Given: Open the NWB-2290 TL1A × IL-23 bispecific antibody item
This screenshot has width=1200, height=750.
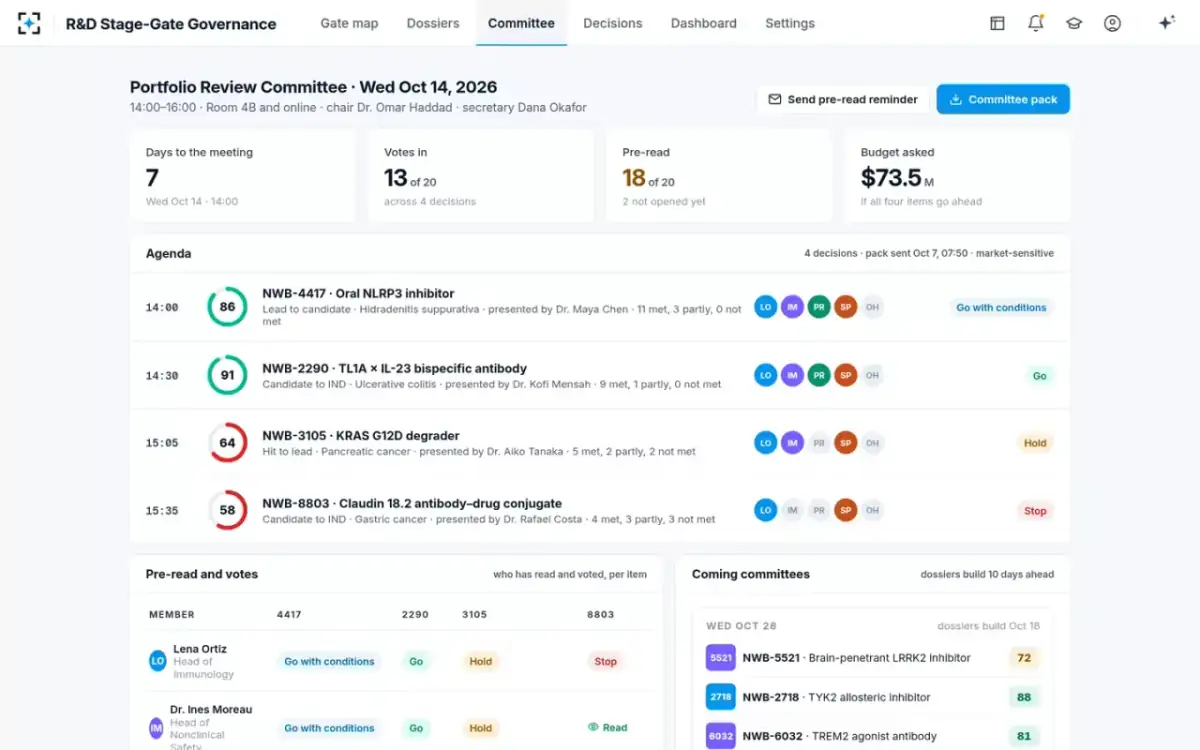Looking at the screenshot, I should (600, 375).
